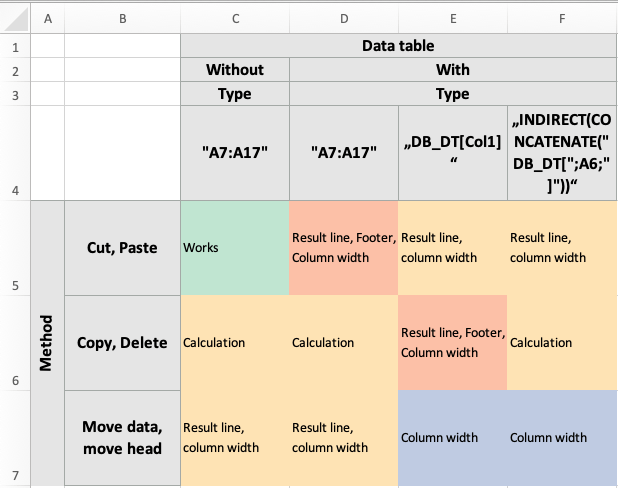The width and height of the screenshot is (618, 488).
Task: Select column A header
Action: click(x=48, y=19)
